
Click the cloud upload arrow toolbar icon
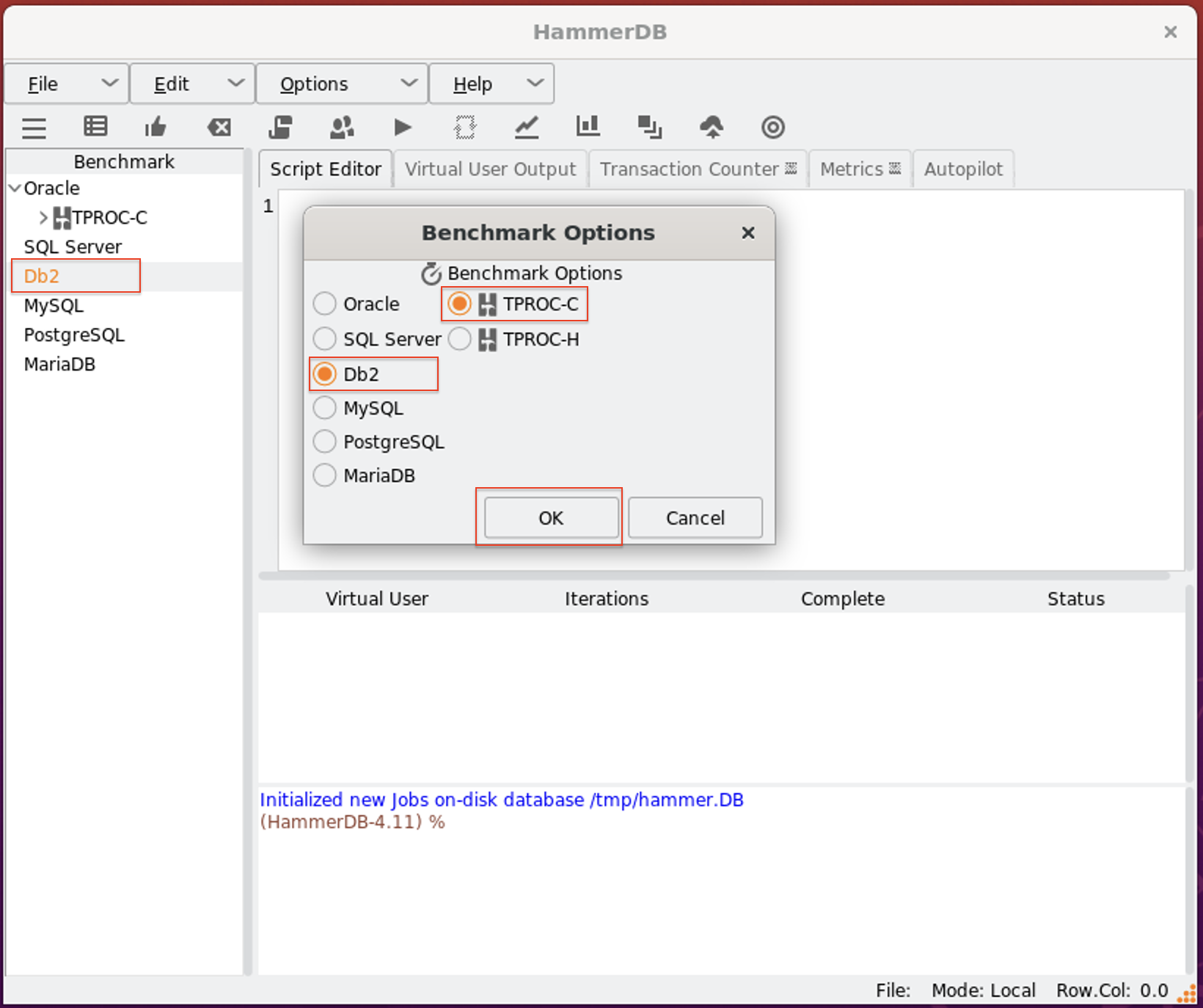click(712, 127)
